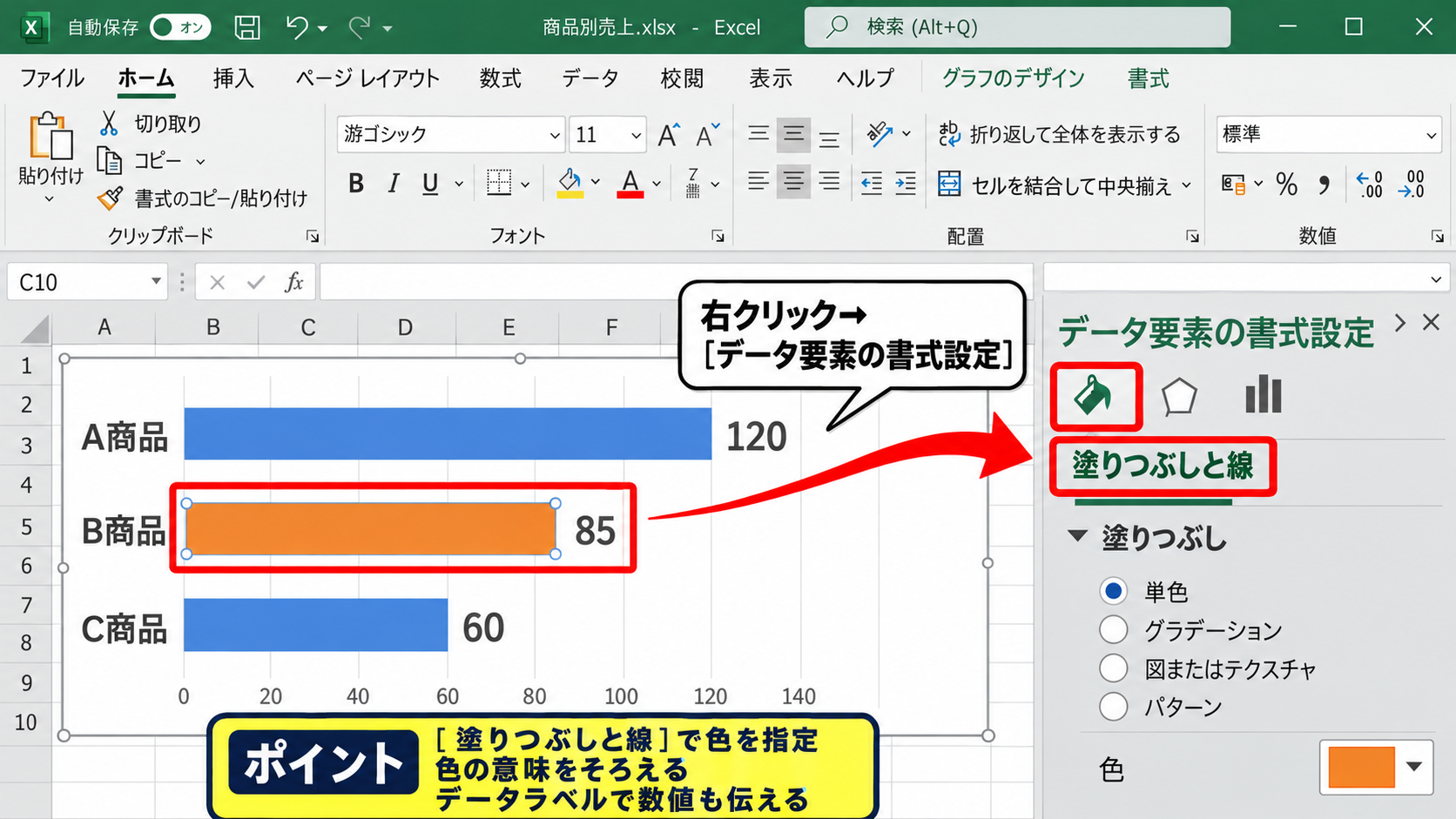Click the 貼り付け Paste button

pyautogui.click(x=51, y=157)
